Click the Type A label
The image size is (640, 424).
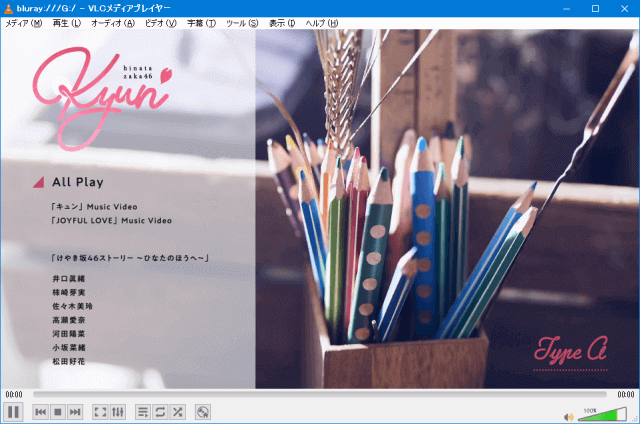click(571, 351)
